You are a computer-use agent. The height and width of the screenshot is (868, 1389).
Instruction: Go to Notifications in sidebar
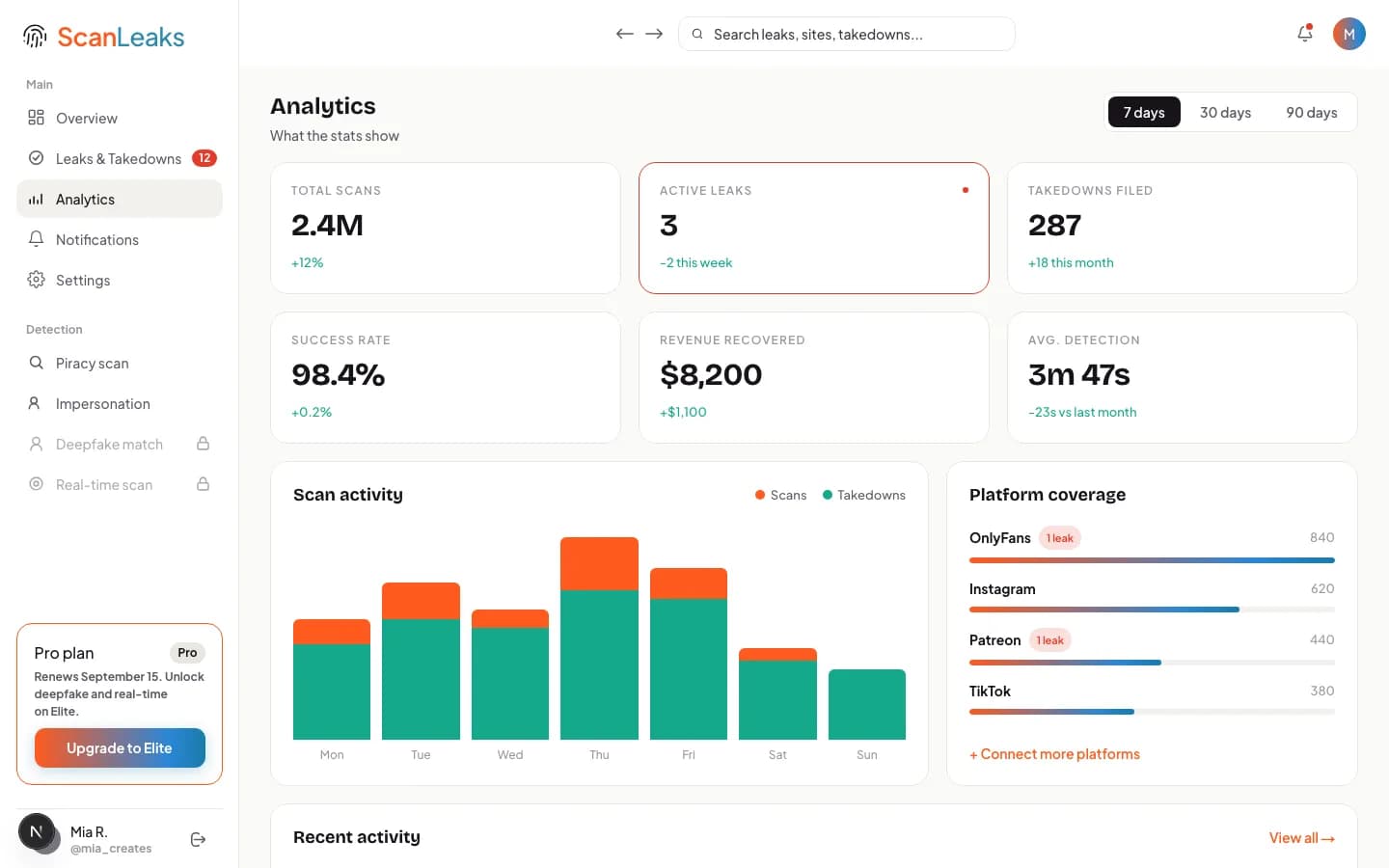point(120,239)
